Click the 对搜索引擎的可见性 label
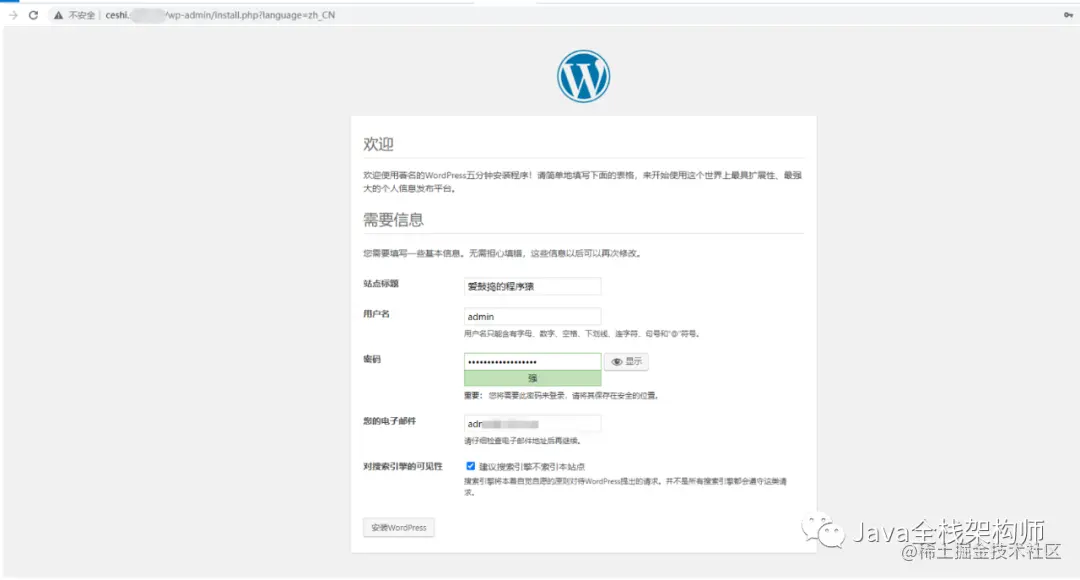The image size is (1080, 580). [402, 466]
